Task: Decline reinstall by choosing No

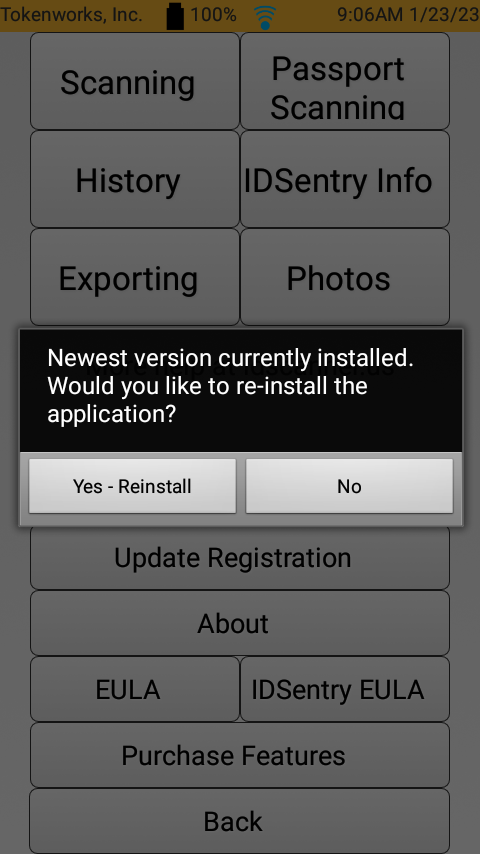Action: tap(349, 486)
